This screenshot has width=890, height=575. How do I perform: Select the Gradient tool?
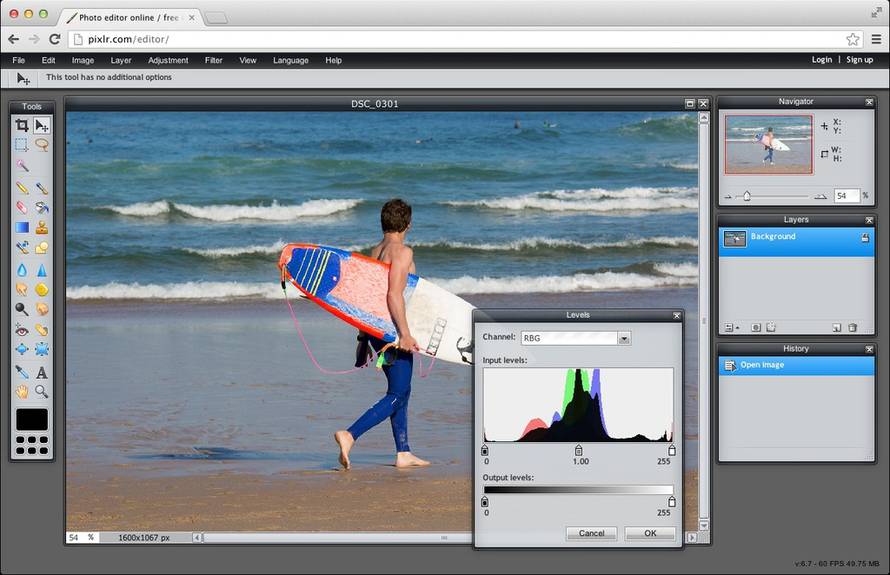(x=22, y=227)
